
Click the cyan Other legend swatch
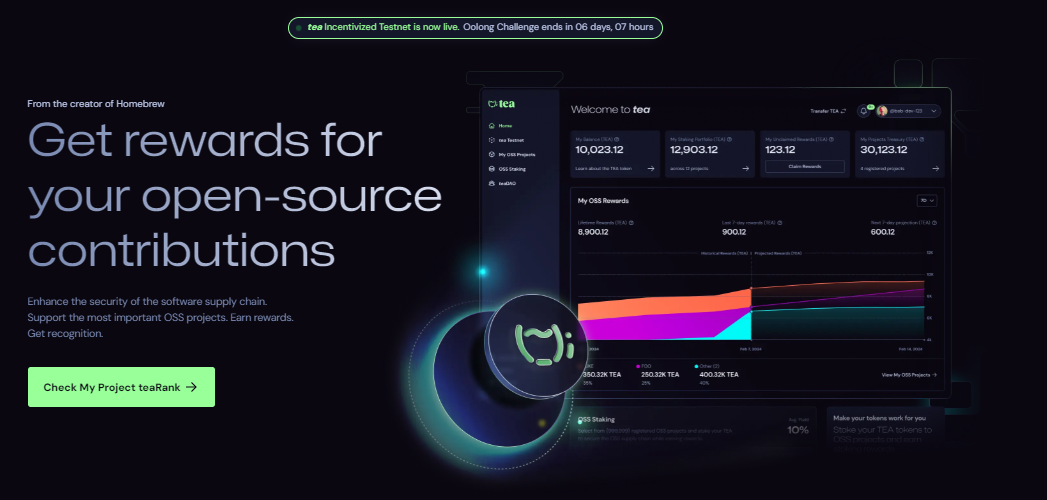point(697,367)
